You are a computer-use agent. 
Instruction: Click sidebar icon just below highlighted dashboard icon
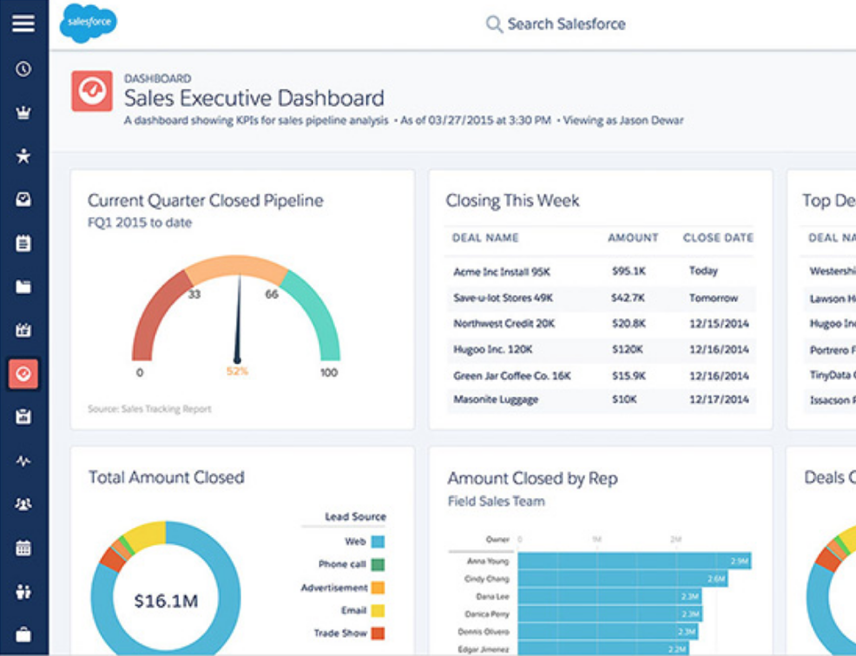[x=23, y=417]
